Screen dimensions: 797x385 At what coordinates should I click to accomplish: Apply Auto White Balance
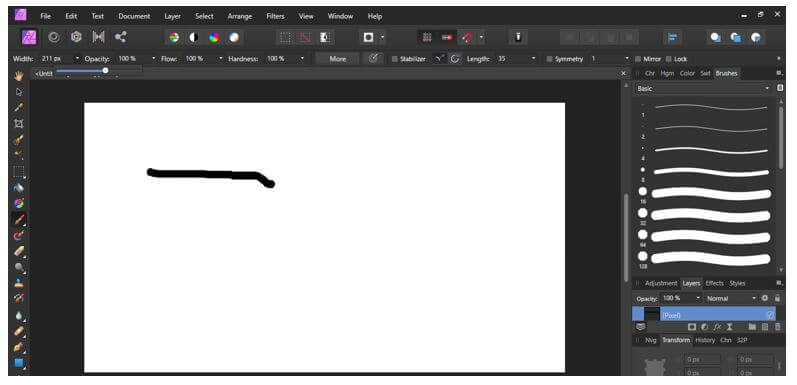point(234,37)
